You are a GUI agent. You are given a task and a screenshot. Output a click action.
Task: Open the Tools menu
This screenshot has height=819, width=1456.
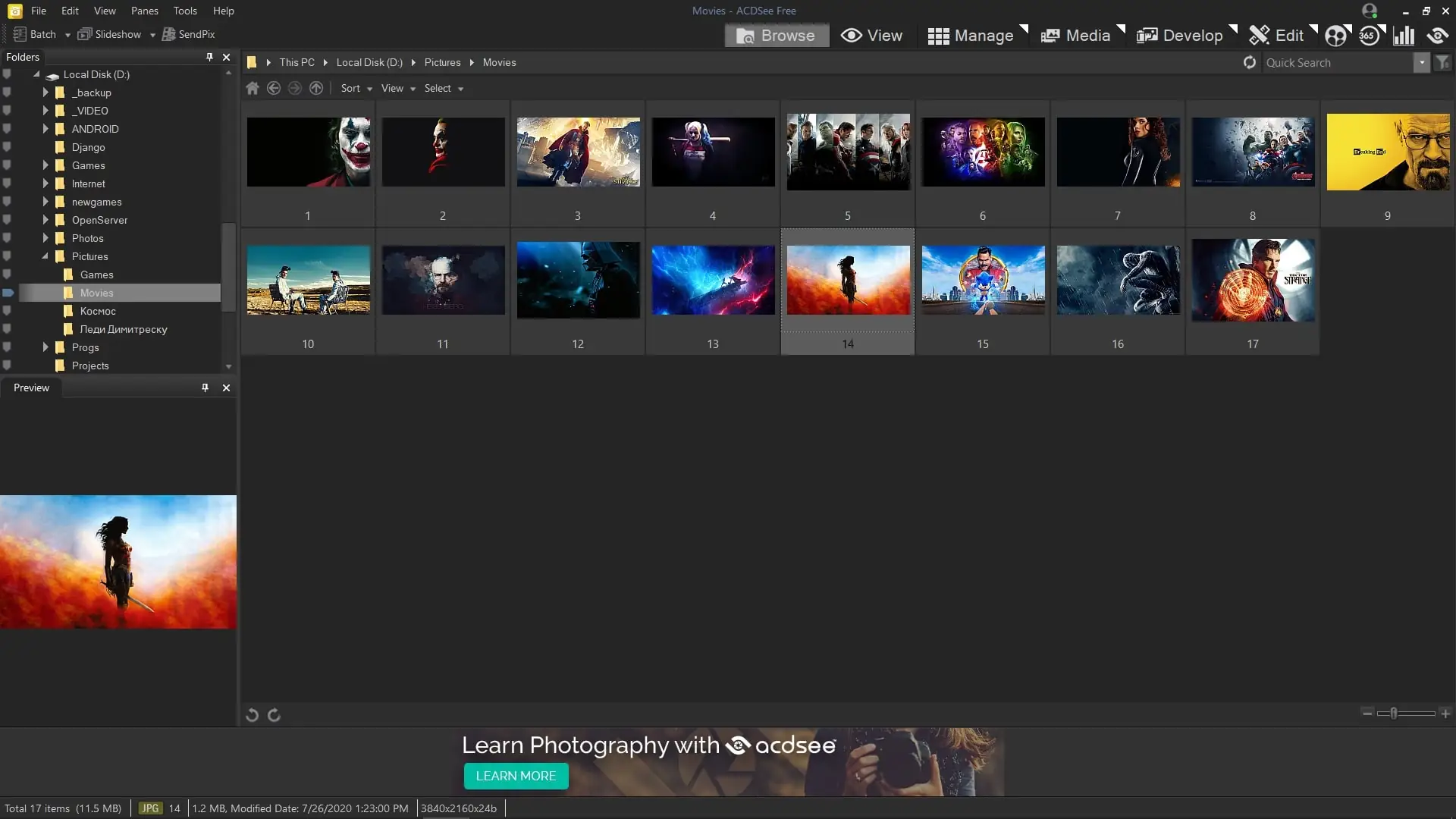pyautogui.click(x=185, y=11)
